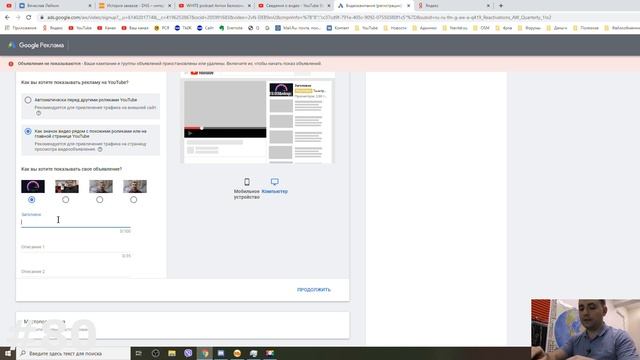Screen dimensions: 640x360
Task: Close the DNS order history tab
Action: pos(170,6)
